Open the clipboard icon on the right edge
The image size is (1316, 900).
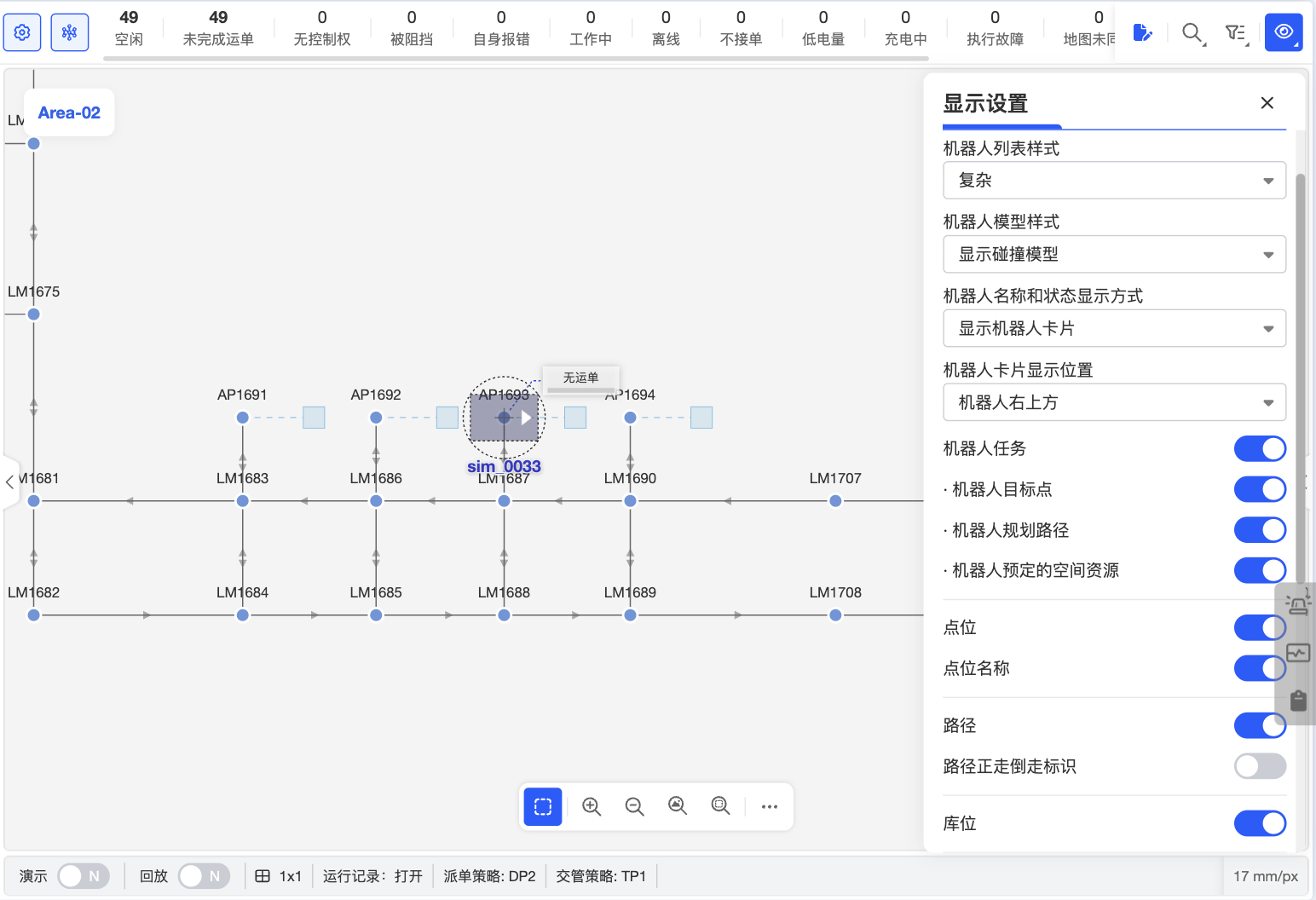[x=1299, y=701]
